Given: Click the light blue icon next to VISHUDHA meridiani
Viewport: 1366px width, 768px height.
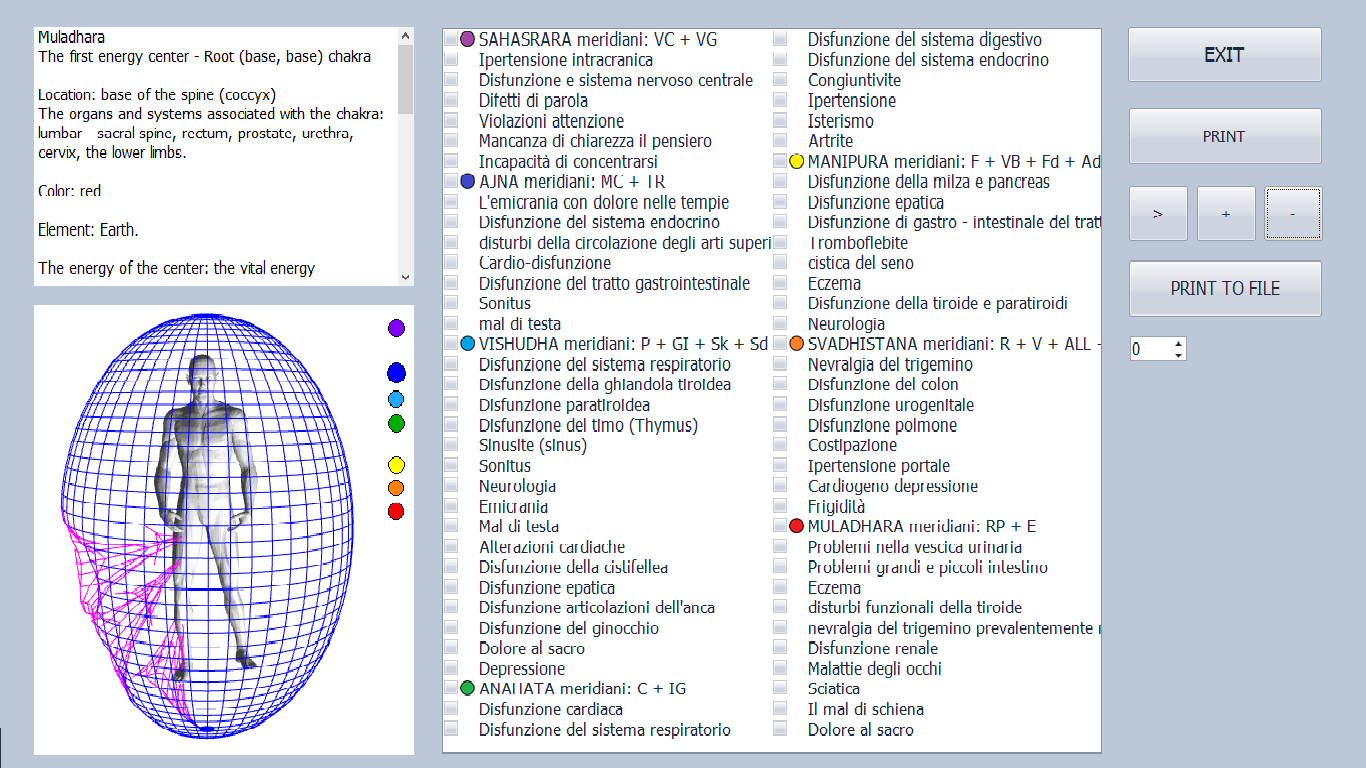Looking at the screenshot, I should (467, 344).
